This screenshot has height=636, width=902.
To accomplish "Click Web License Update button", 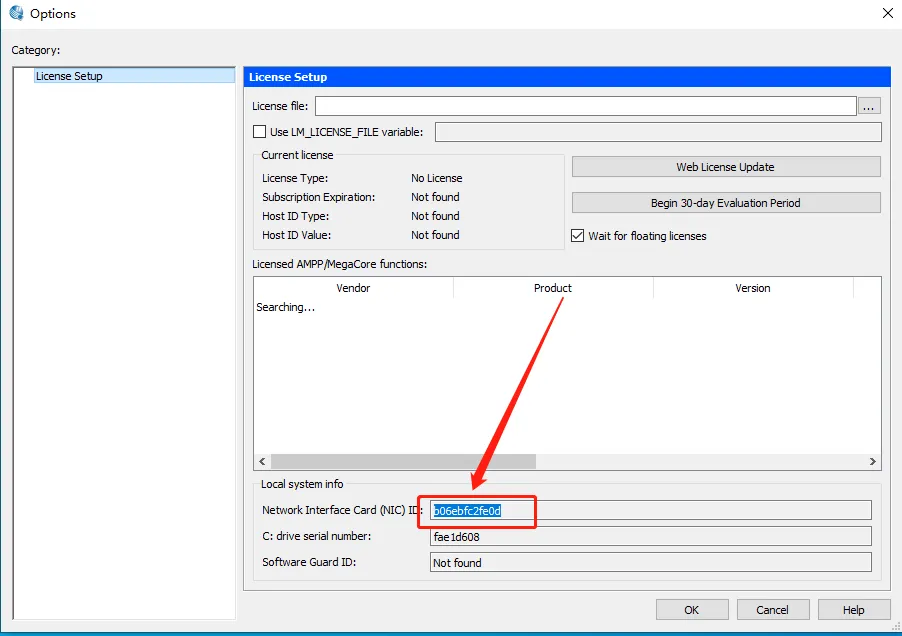I will tap(725, 167).
